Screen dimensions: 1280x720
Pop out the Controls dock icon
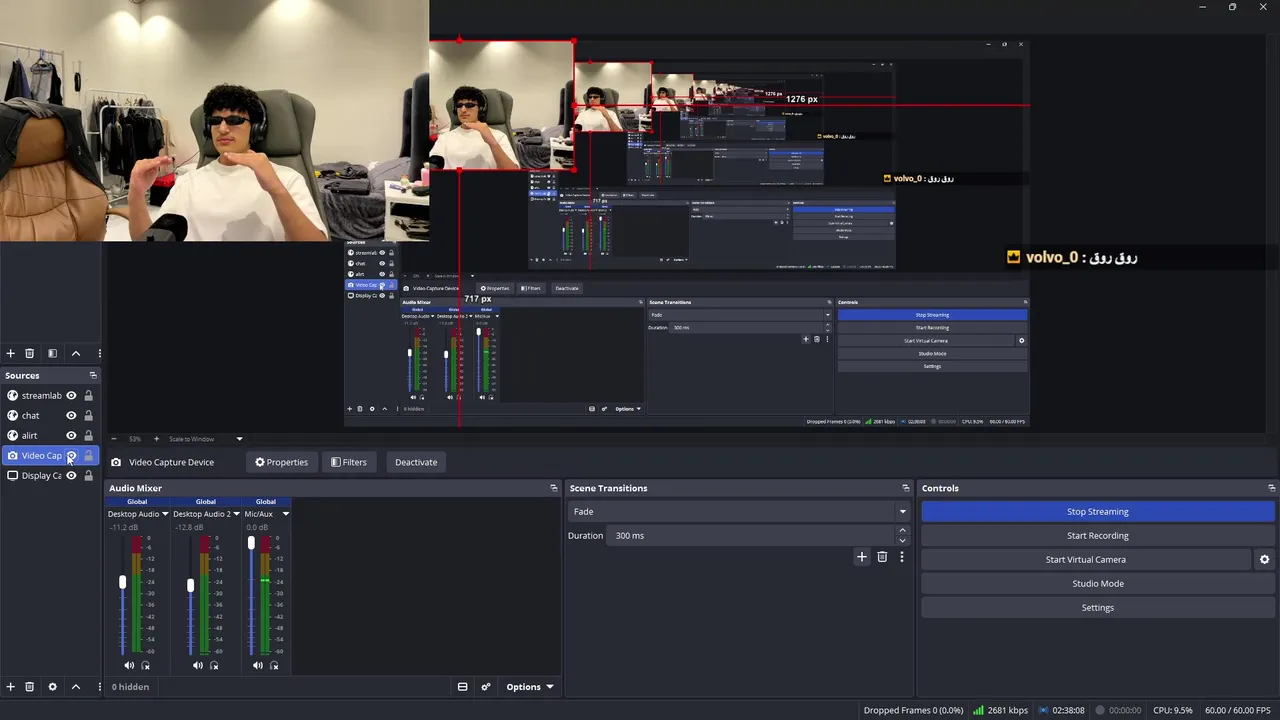point(1271,488)
